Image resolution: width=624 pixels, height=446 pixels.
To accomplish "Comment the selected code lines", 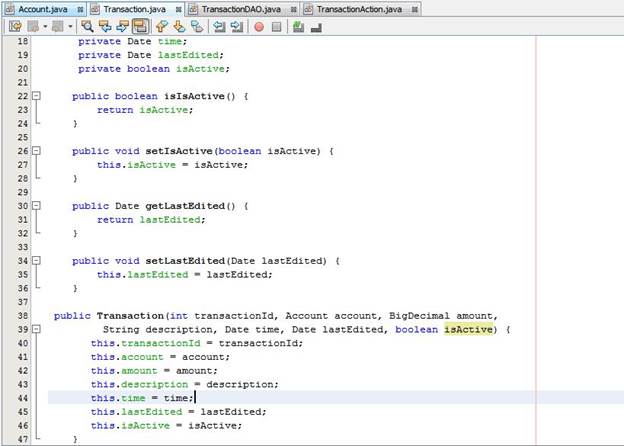I will 298,27.
